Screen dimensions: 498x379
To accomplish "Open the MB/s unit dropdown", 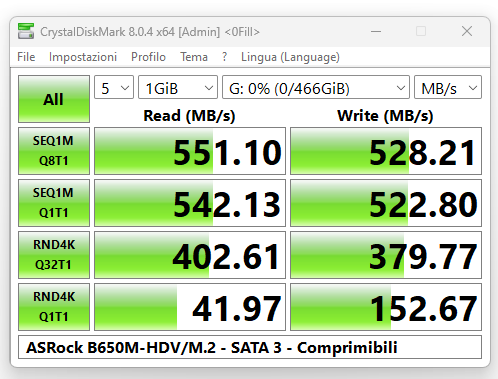I will (448, 87).
